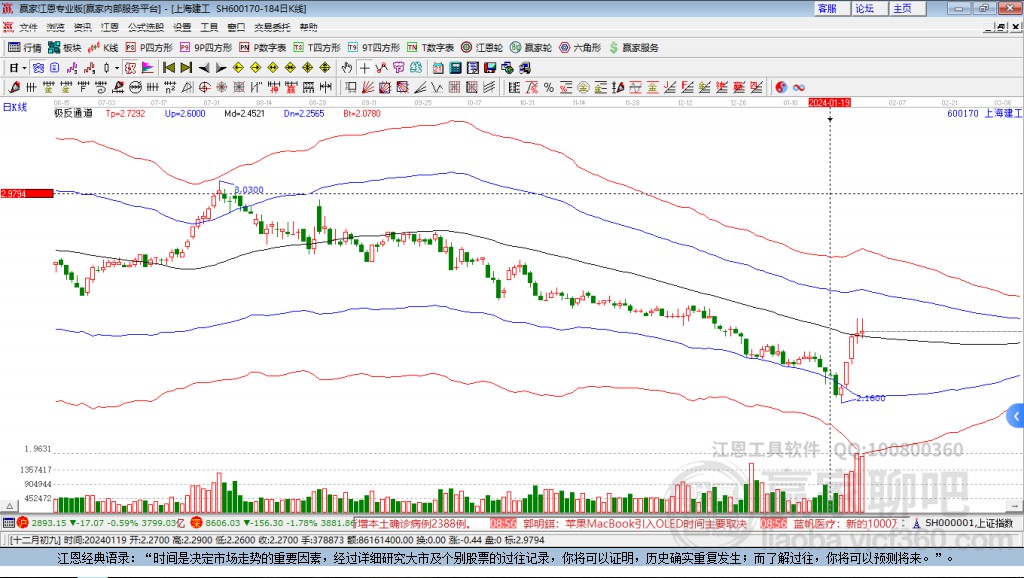Expand the period 日 dropdown arrow
Screen dimensions: 1024x578
24,67
